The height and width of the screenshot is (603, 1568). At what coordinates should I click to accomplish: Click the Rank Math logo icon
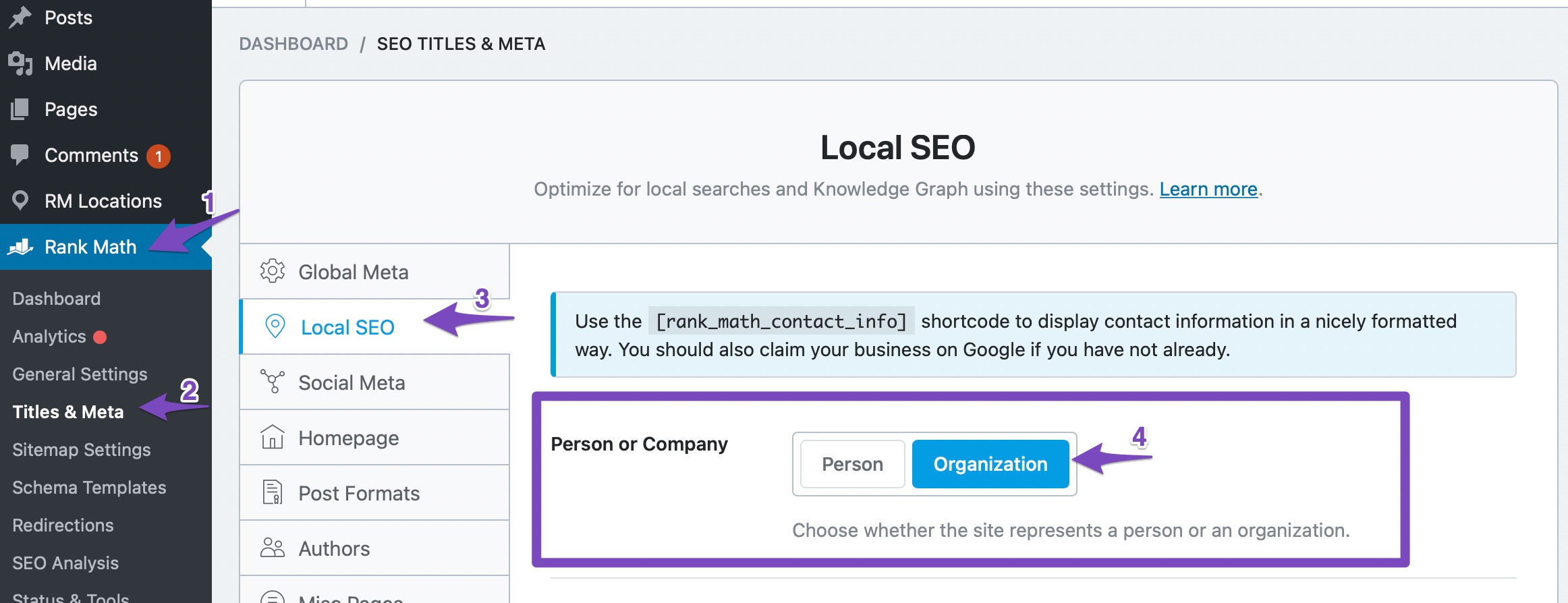click(x=20, y=247)
